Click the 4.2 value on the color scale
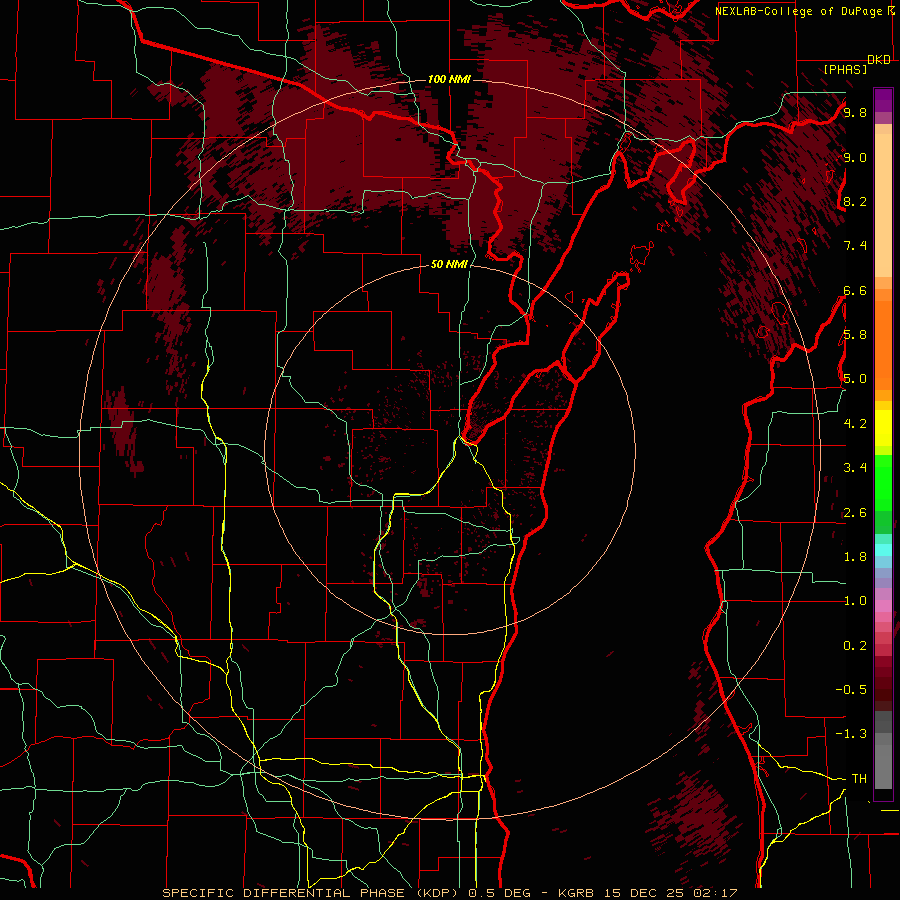Viewport: 900px width, 900px height. [x=855, y=424]
